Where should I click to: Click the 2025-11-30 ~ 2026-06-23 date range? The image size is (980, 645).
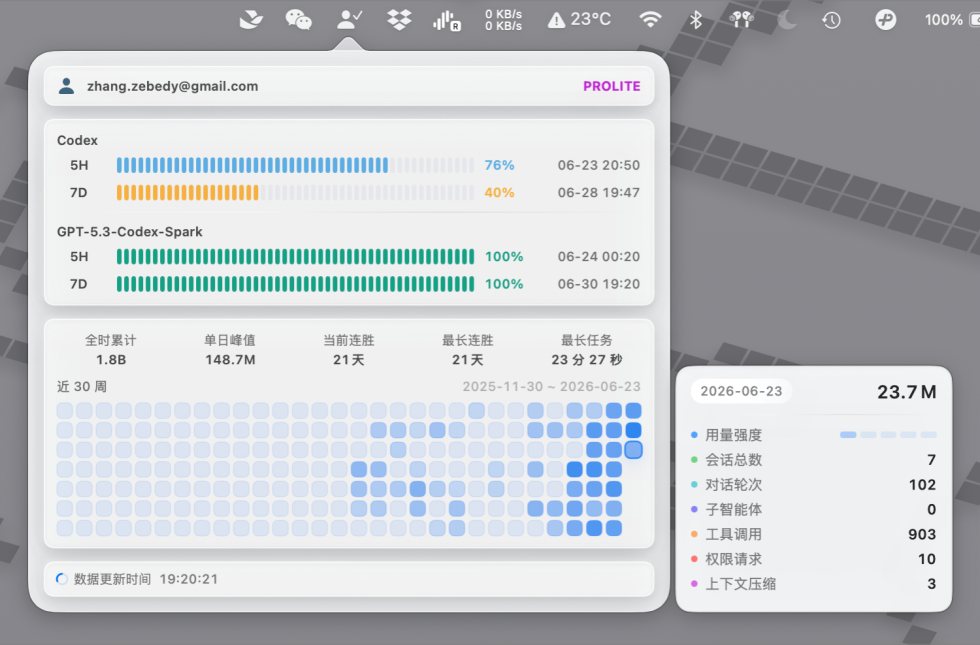(551, 386)
